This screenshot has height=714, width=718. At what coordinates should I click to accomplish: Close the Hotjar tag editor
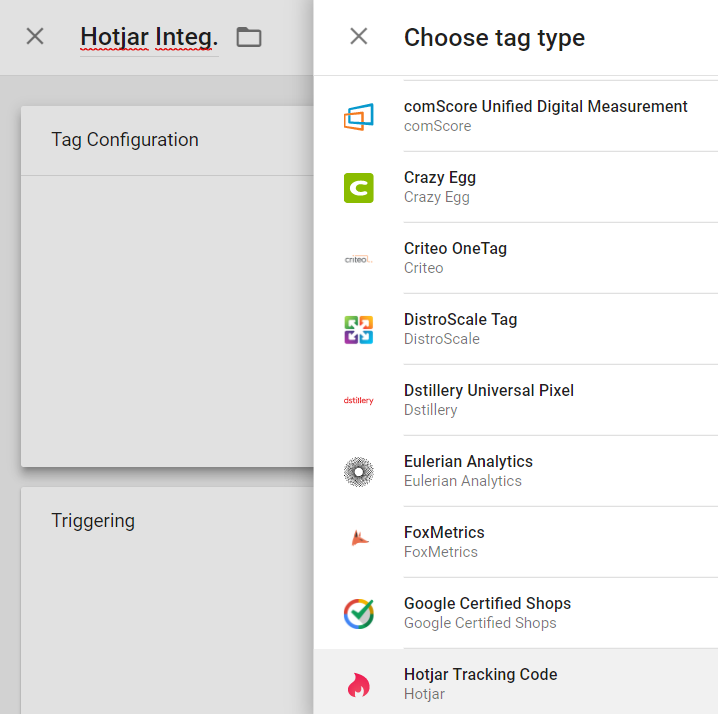(35, 37)
